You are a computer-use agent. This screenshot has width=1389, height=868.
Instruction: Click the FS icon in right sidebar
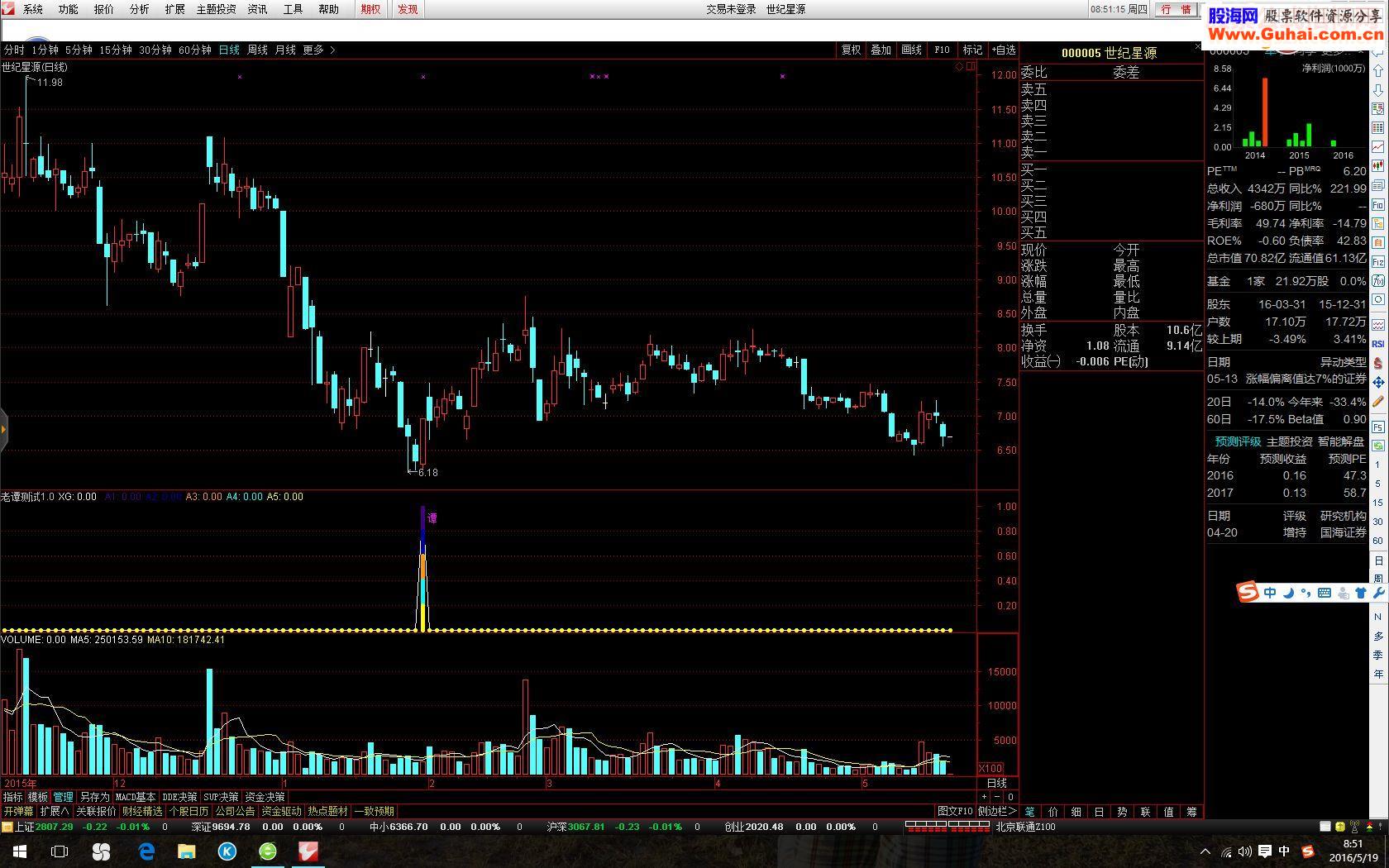(1377, 427)
